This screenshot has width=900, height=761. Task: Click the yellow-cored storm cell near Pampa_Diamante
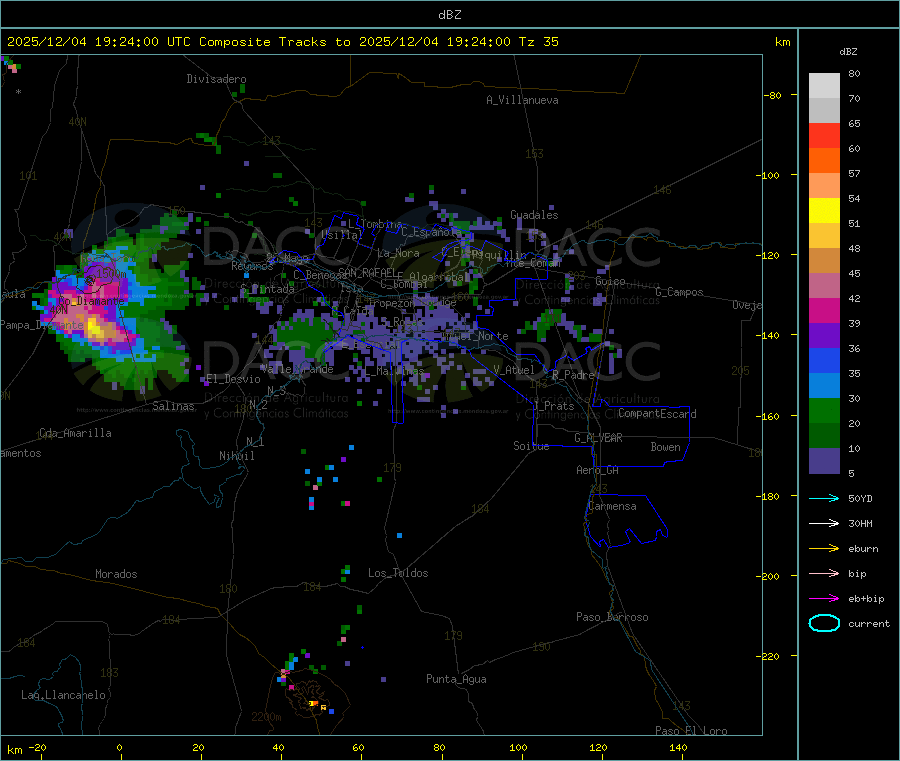[96, 329]
